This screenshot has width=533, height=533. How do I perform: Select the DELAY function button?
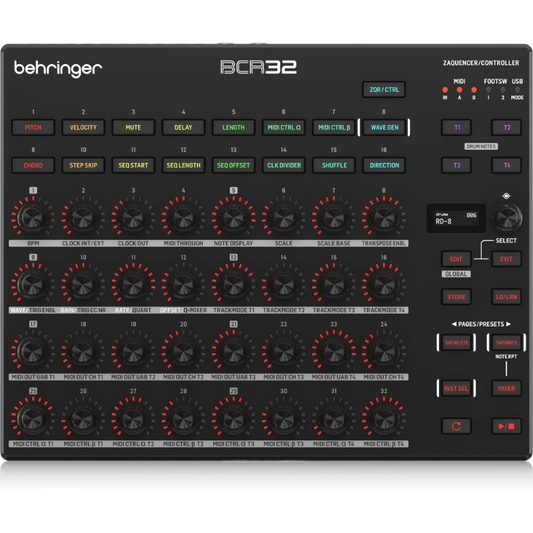(x=183, y=127)
